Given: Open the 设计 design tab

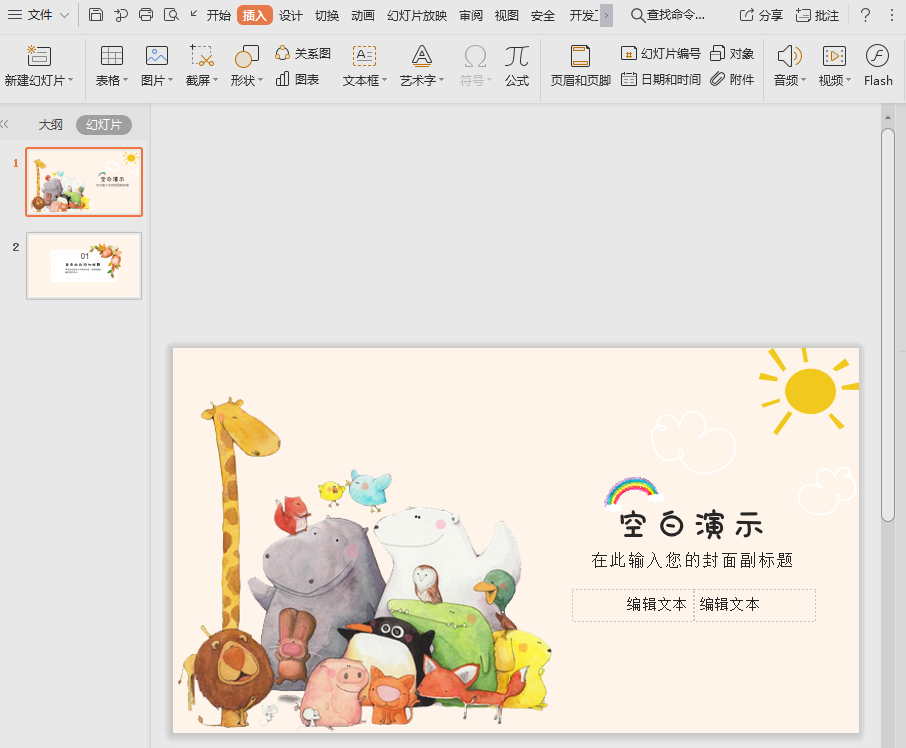Looking at the screenshot, I should tap(291, 15).
